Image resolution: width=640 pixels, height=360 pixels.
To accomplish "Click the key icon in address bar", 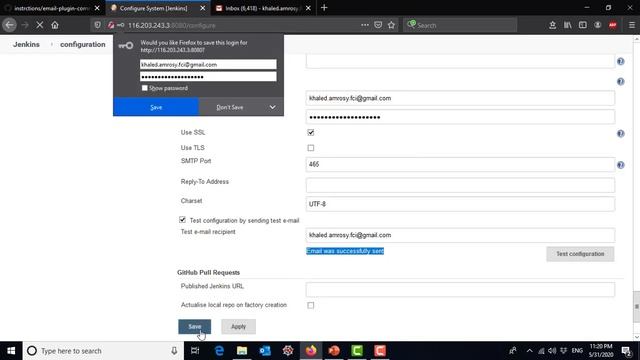I will [121, 25].
